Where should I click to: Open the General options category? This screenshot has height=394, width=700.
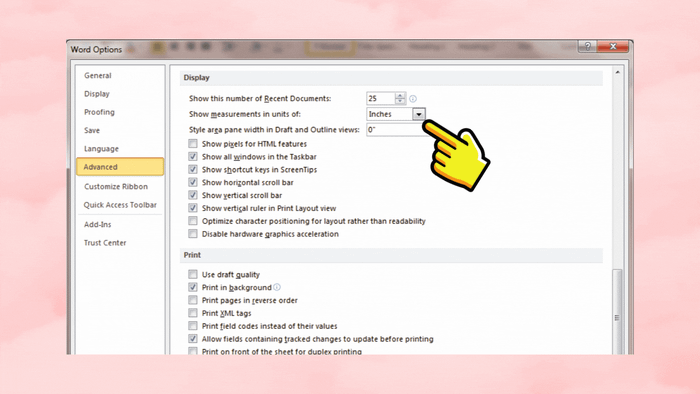(x=98, y=75)
